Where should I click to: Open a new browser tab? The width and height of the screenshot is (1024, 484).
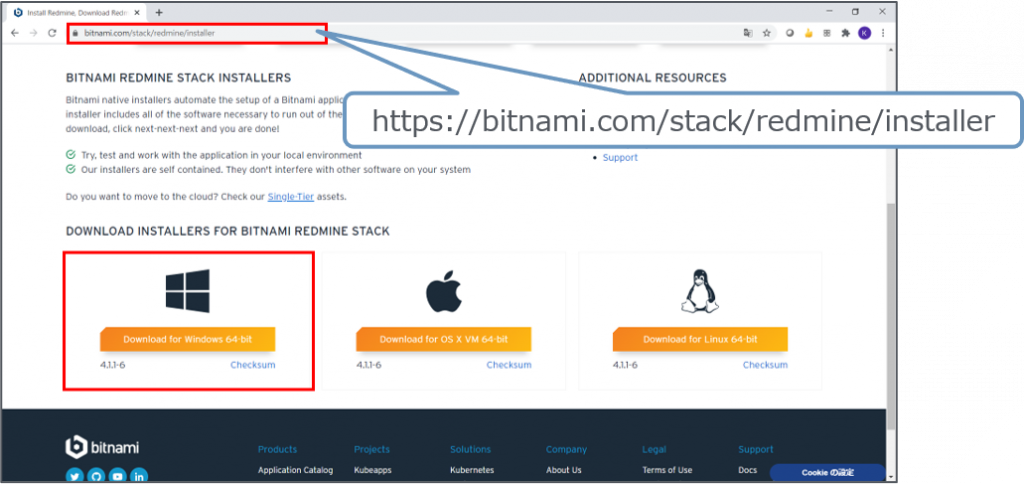click(x=159, y=12)
